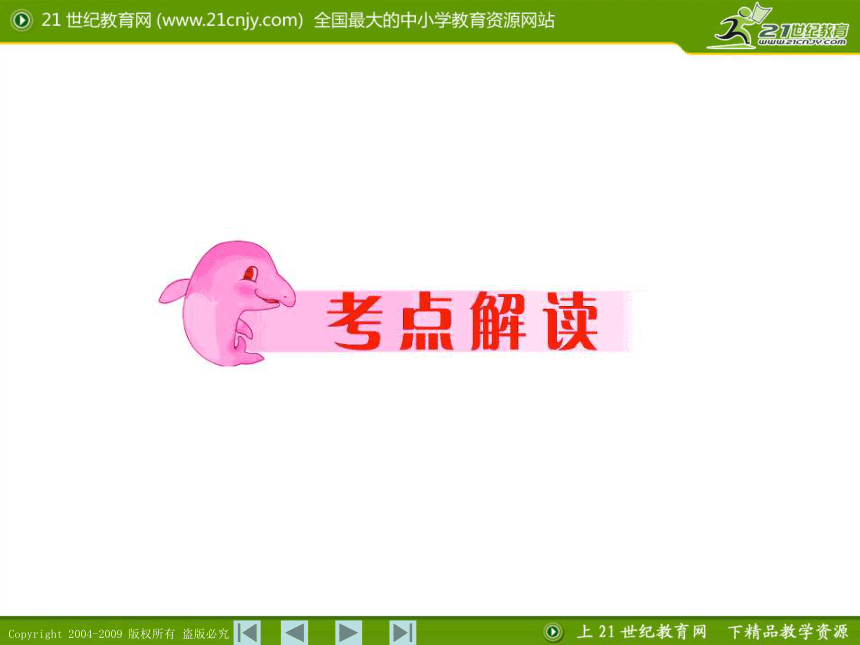Screen dimensions: 860x645
Task: Click the play circle icon in the bottom footer
Action: [x=553, y=632]
